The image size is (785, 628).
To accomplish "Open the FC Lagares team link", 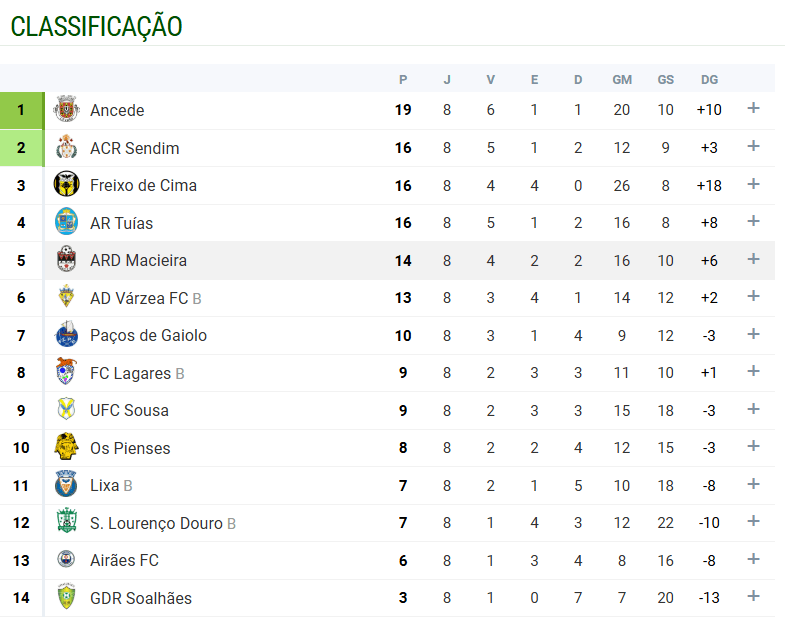I will click(x=130, y=373).
